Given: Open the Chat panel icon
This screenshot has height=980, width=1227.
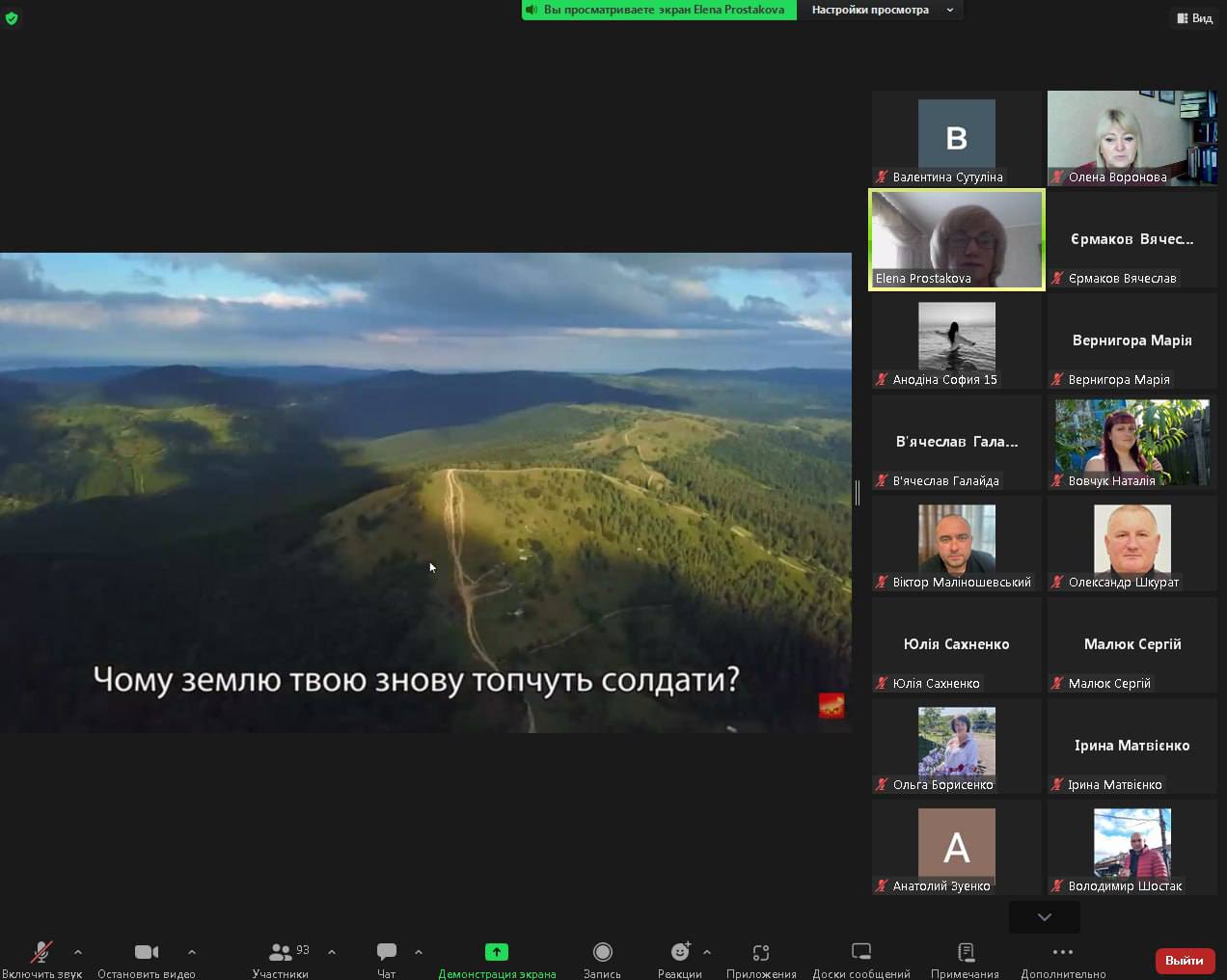Looking at the screenshot, I should click(x=387, y=952).
